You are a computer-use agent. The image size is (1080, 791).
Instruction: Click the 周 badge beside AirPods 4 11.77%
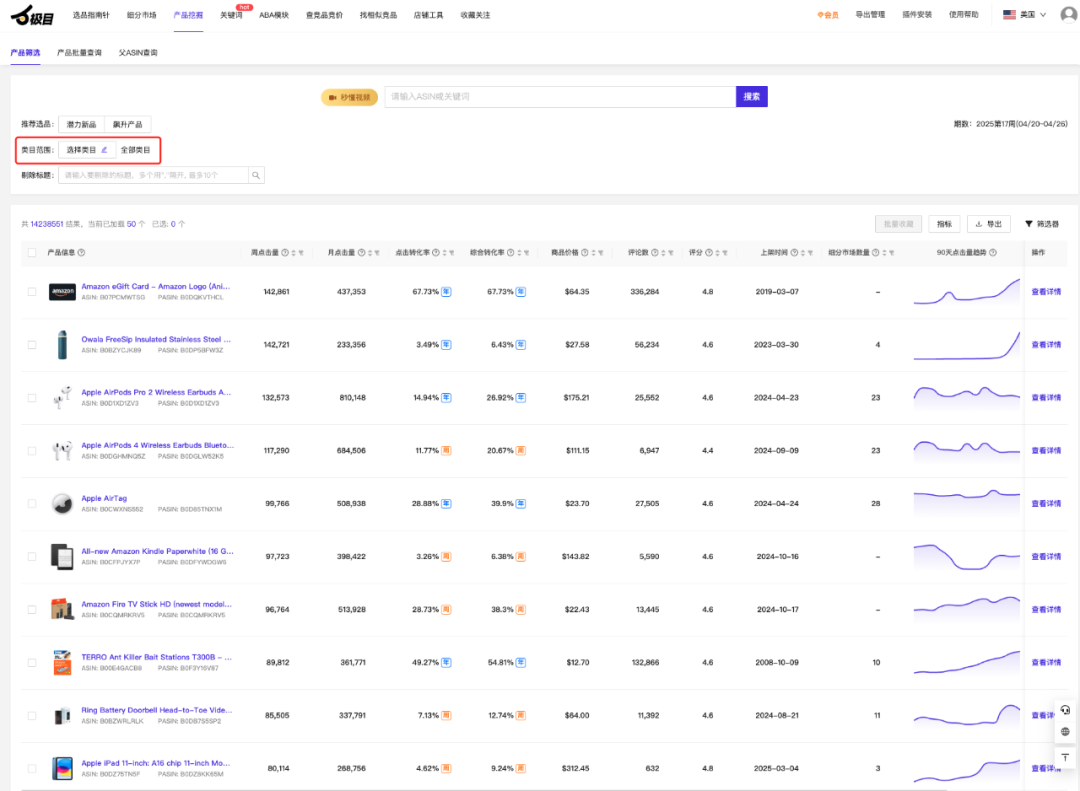point(446,451)
